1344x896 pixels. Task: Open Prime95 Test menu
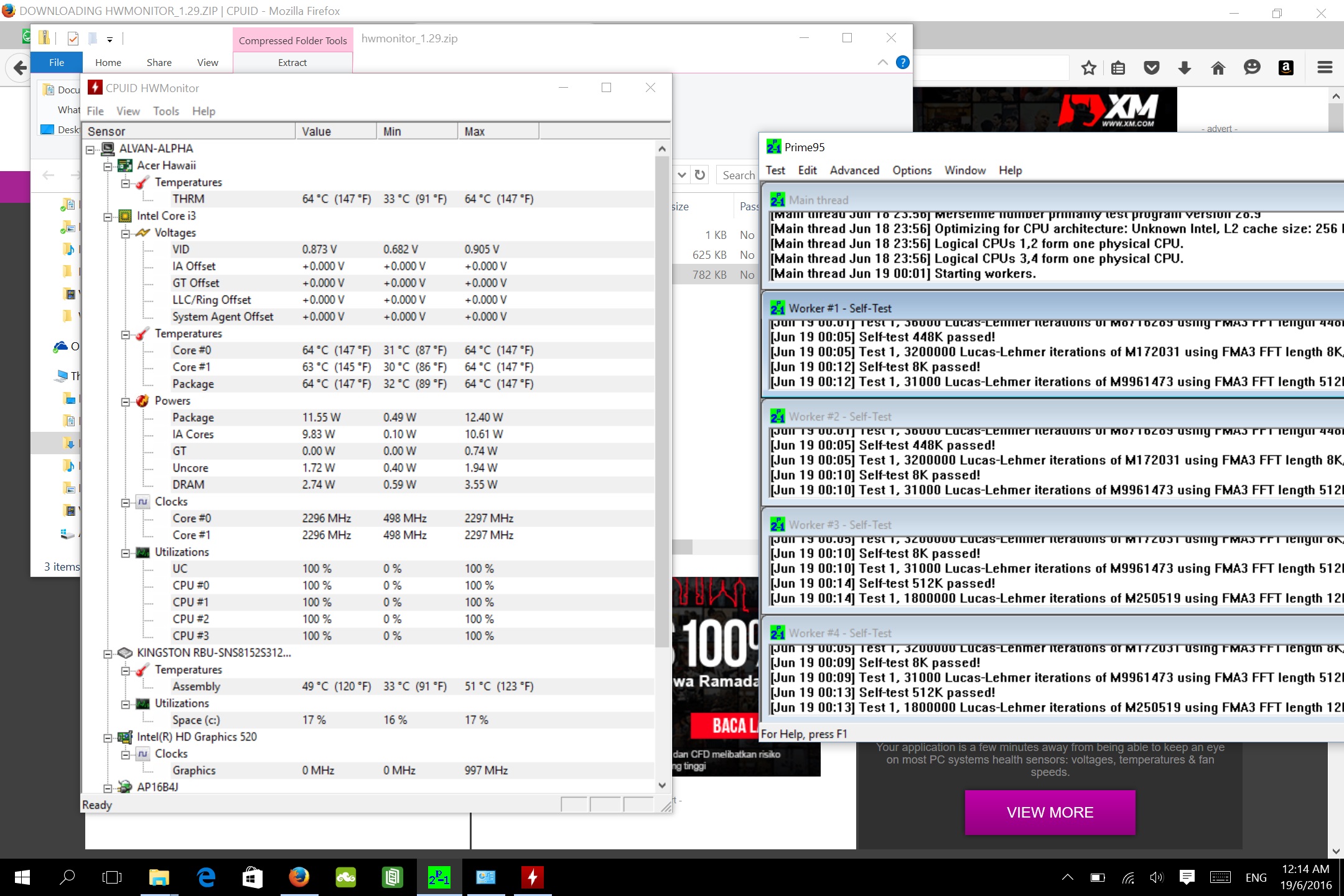click(x=775, y=170)
